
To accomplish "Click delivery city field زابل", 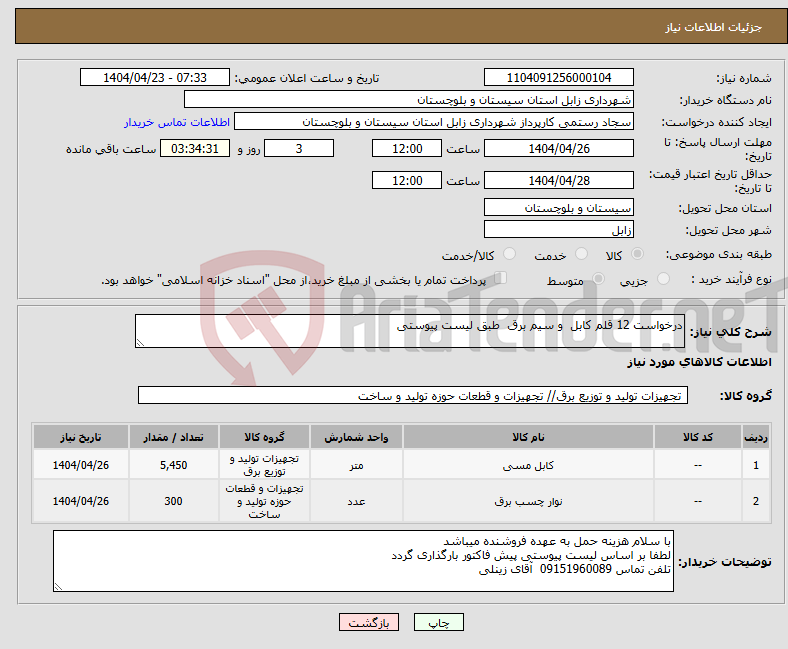I will (x=558, y=229).
